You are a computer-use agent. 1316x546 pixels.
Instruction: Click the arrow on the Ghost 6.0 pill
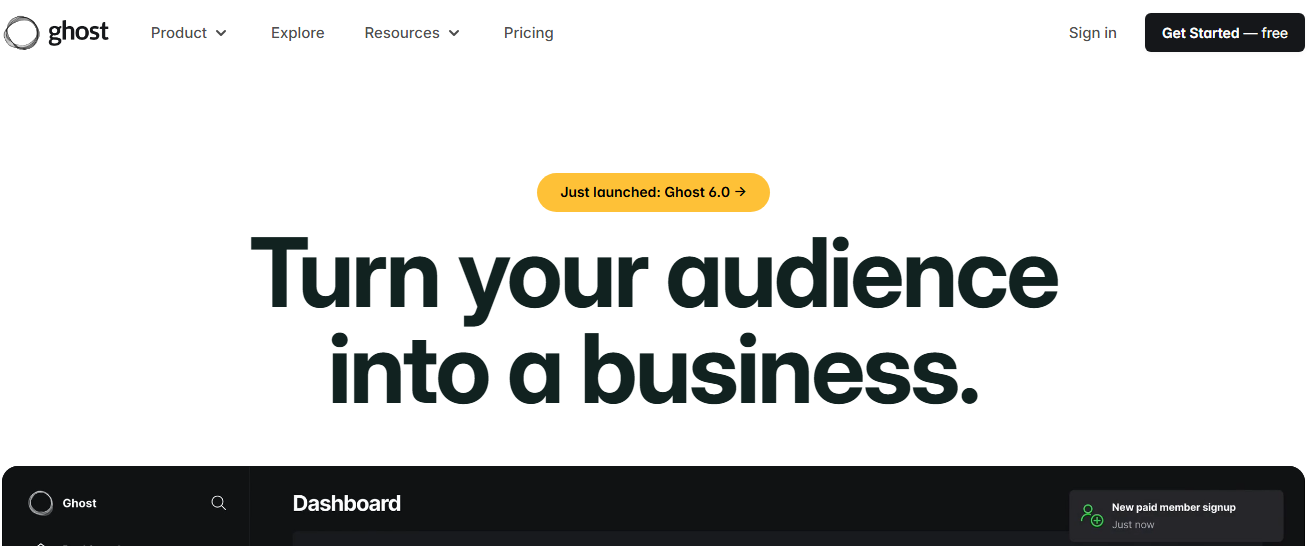740,192
